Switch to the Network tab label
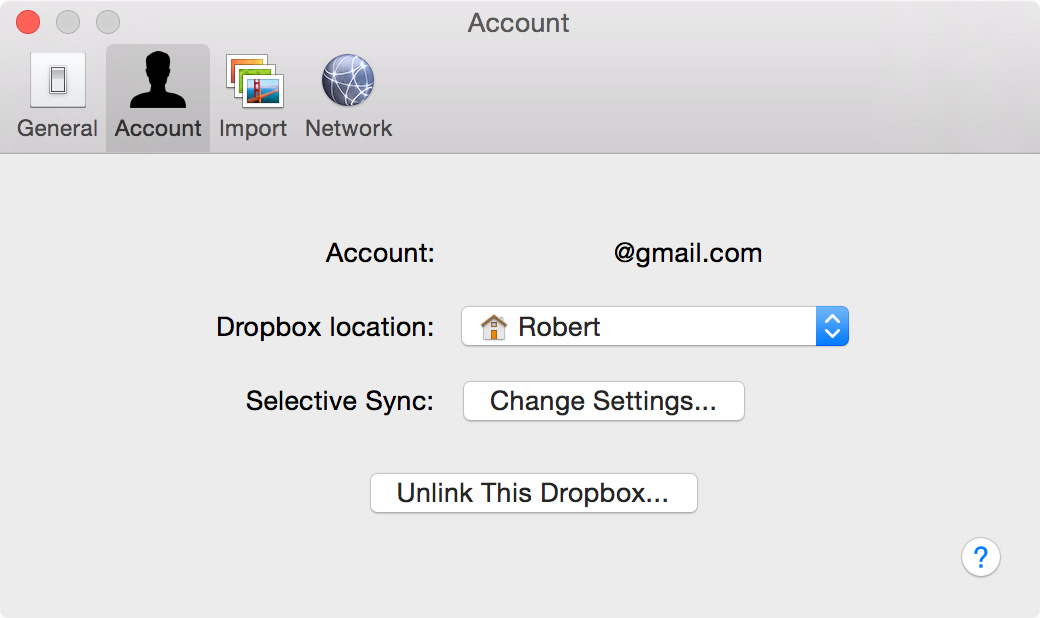Viewport: 1040px width, 618px height. tap(348, 128)
